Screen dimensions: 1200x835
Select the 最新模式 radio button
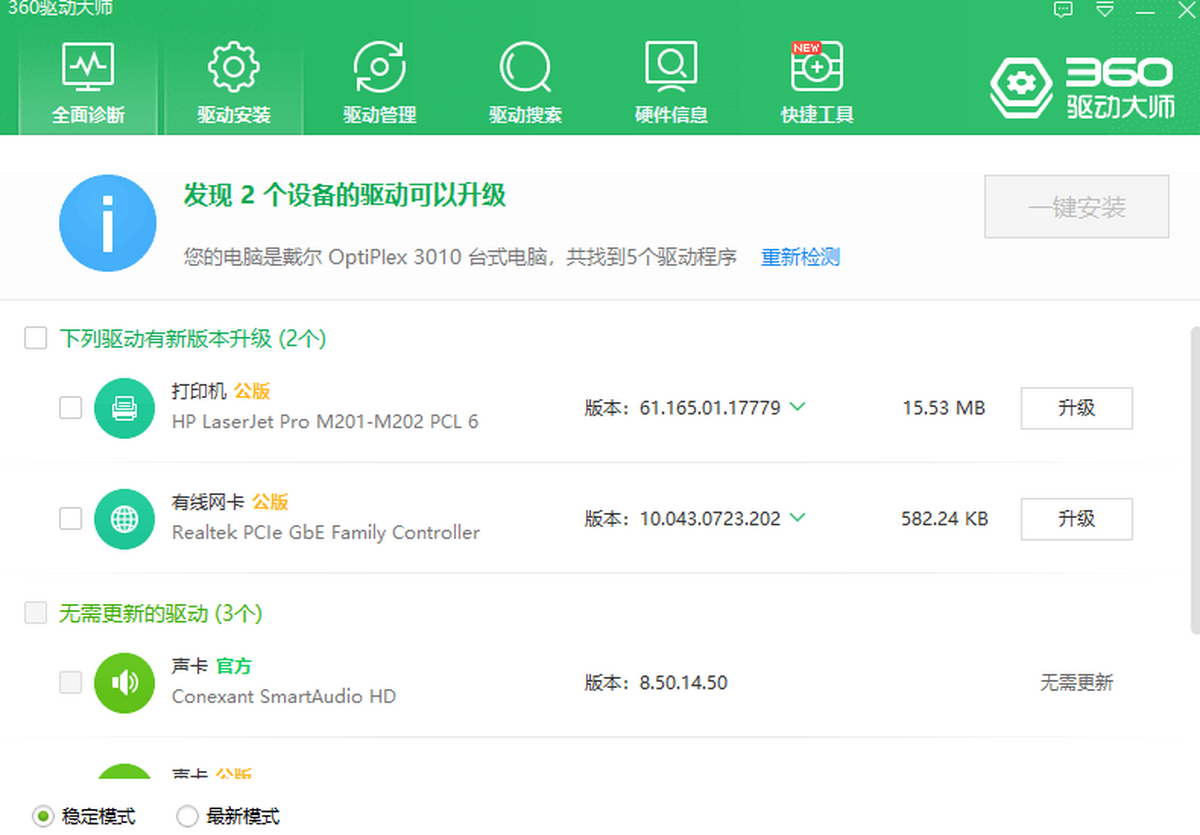click(187, 816)
